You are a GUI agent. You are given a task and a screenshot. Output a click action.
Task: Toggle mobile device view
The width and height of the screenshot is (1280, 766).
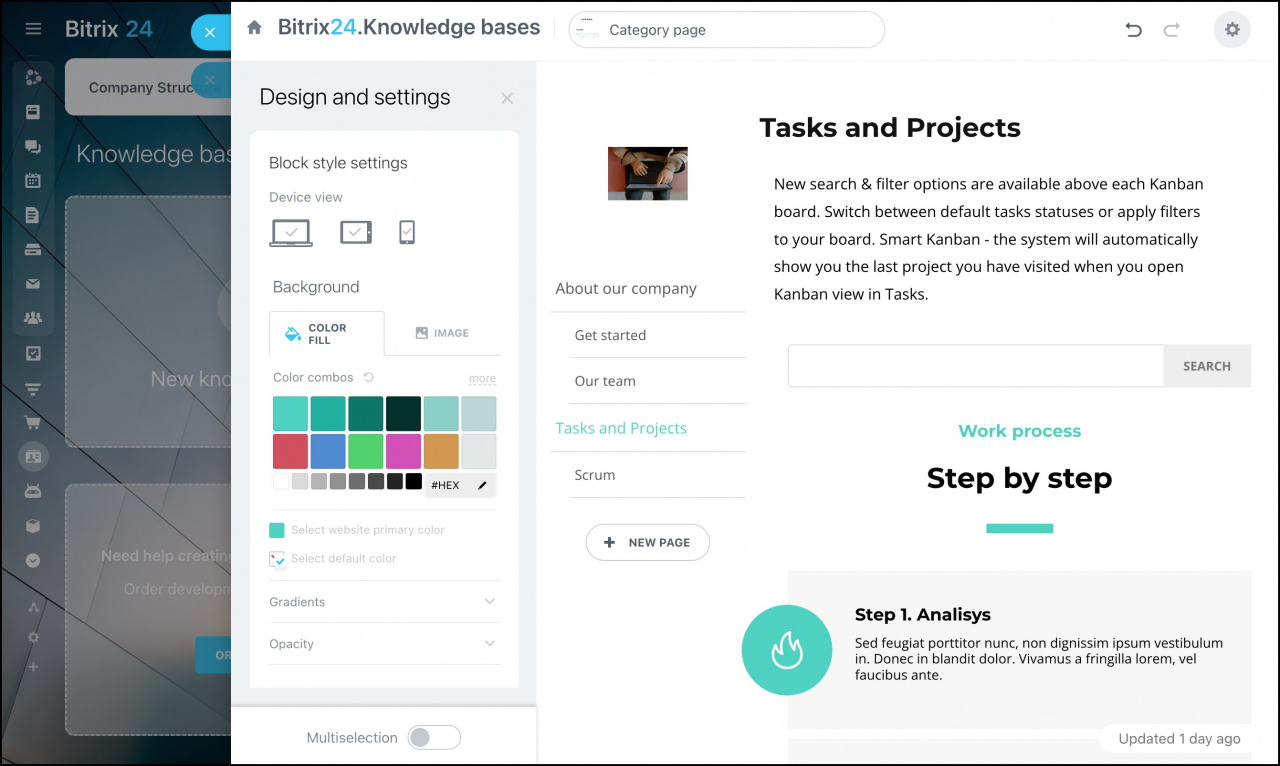407,232
